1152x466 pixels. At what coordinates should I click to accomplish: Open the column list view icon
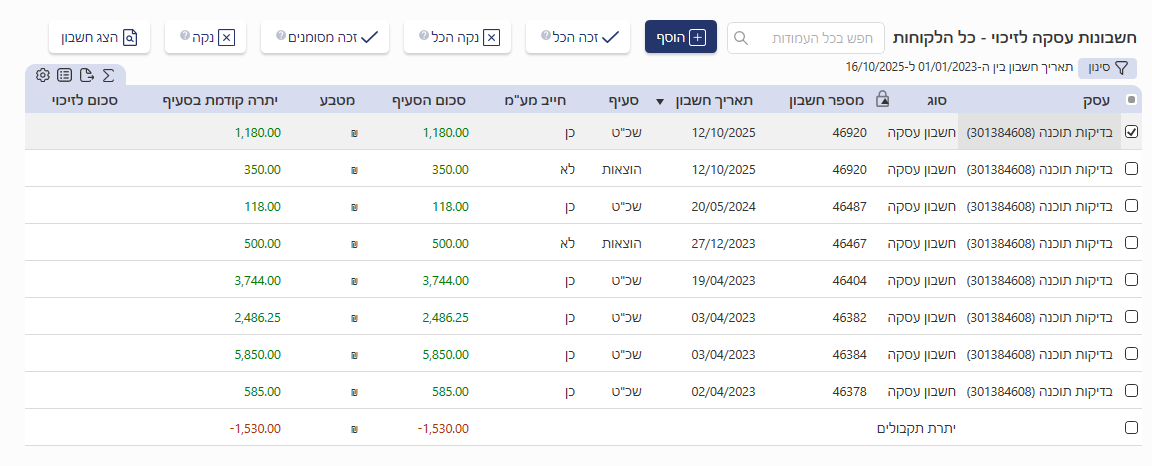[x=64, y=75]
